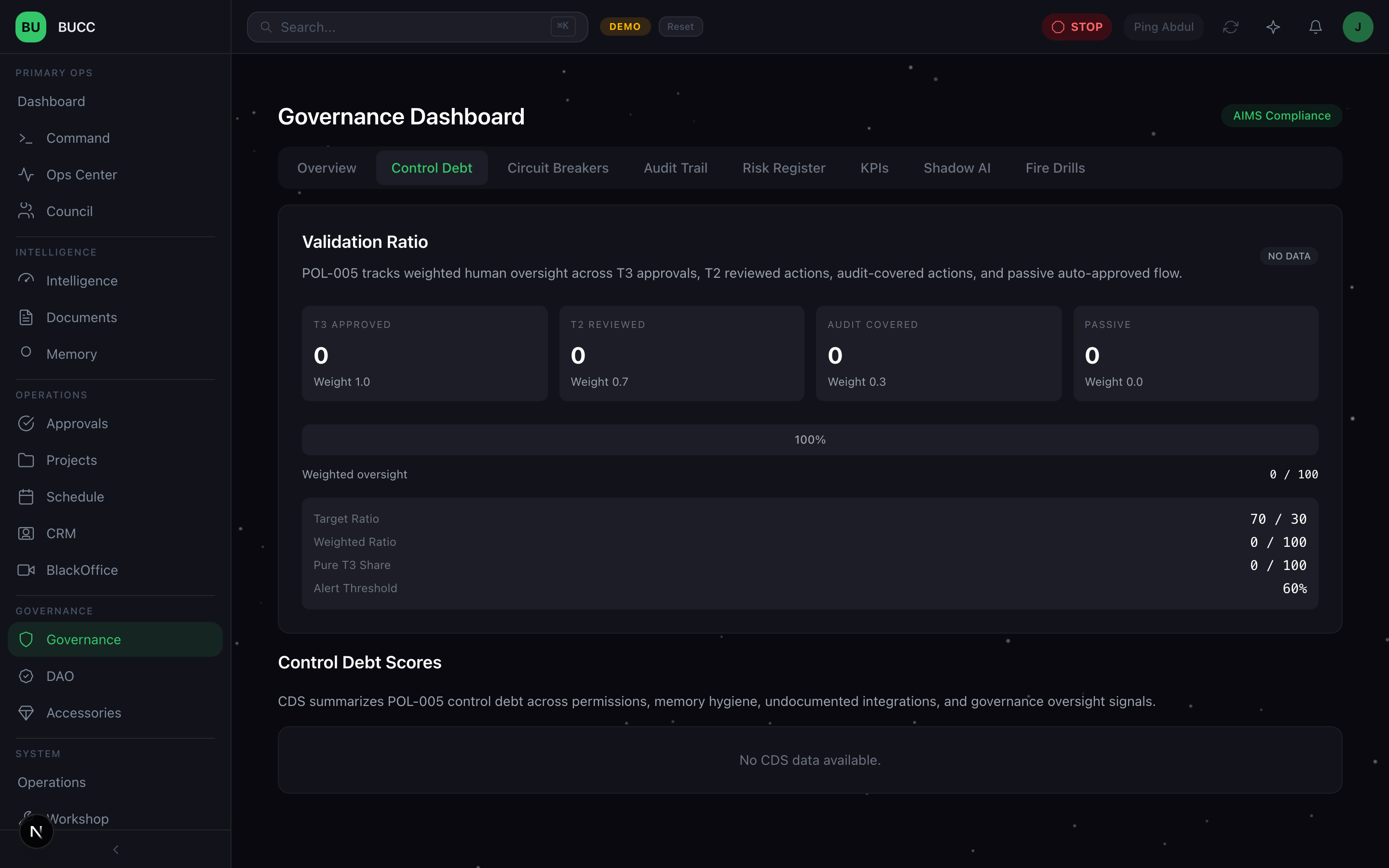Click the NO DATA status badge
This screenshot has height=868, width=1389.
coord(1289,256)
